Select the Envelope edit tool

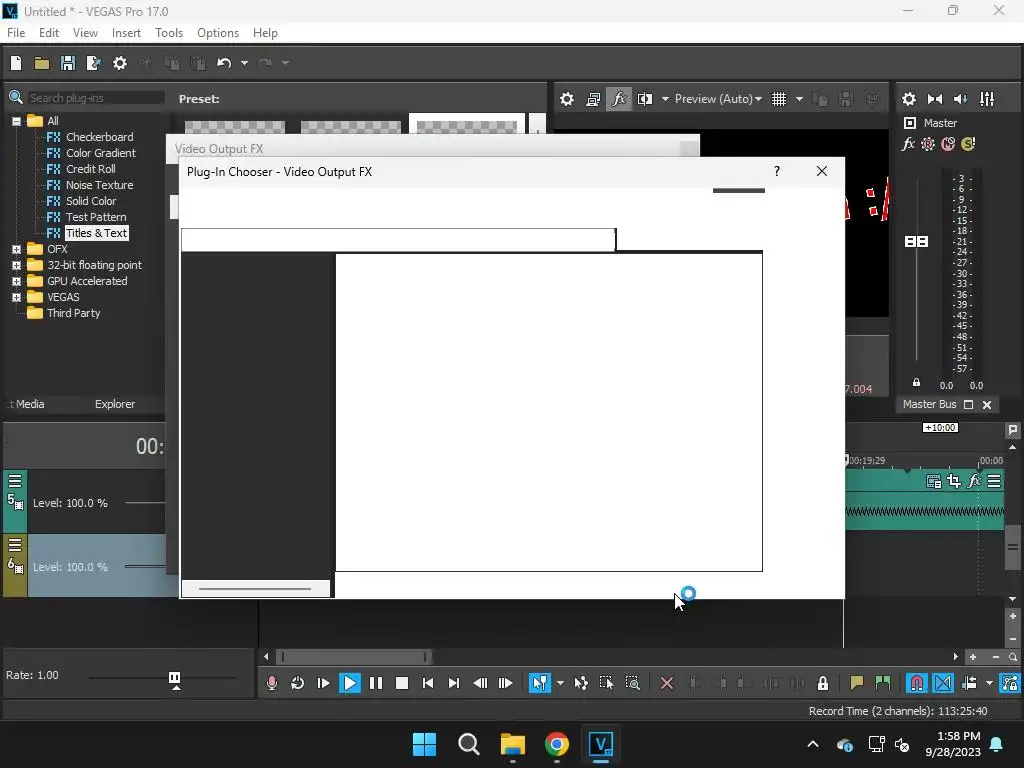pyautogui.click(x=581, y=683)
